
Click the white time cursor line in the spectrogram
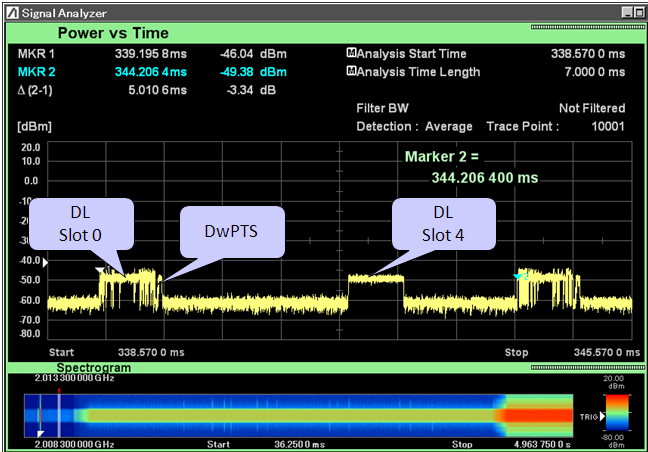[59, 415]
